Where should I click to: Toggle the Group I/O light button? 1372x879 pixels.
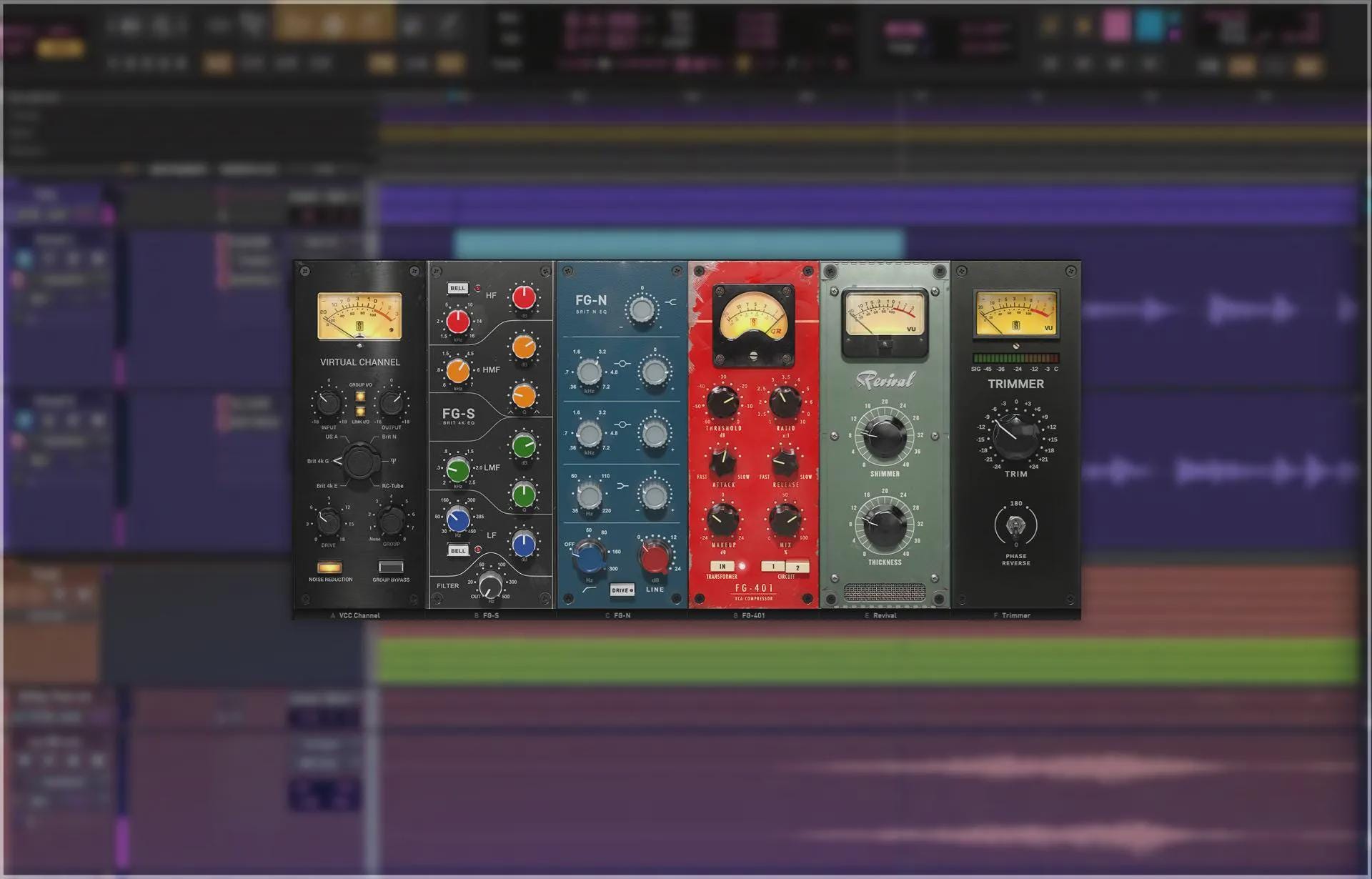pos(360,397)
